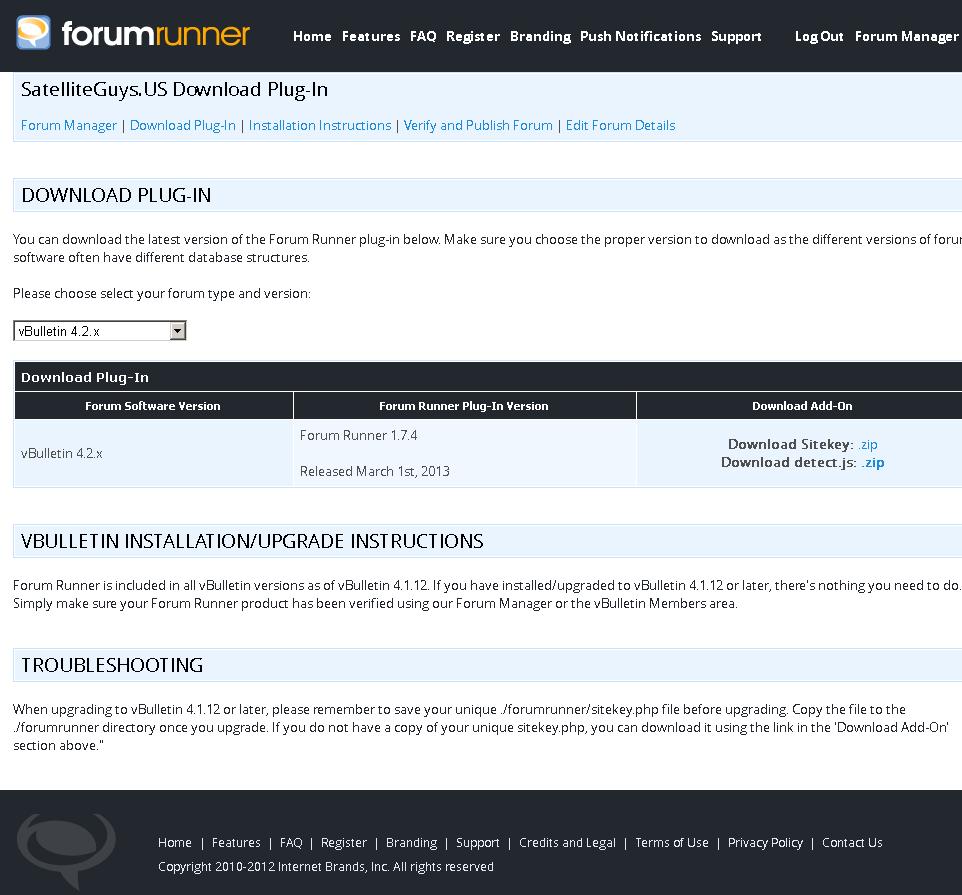Click the Download Plug-In sub-navigation link
This screenshot has height=895, width=962.
coord(183,125)
